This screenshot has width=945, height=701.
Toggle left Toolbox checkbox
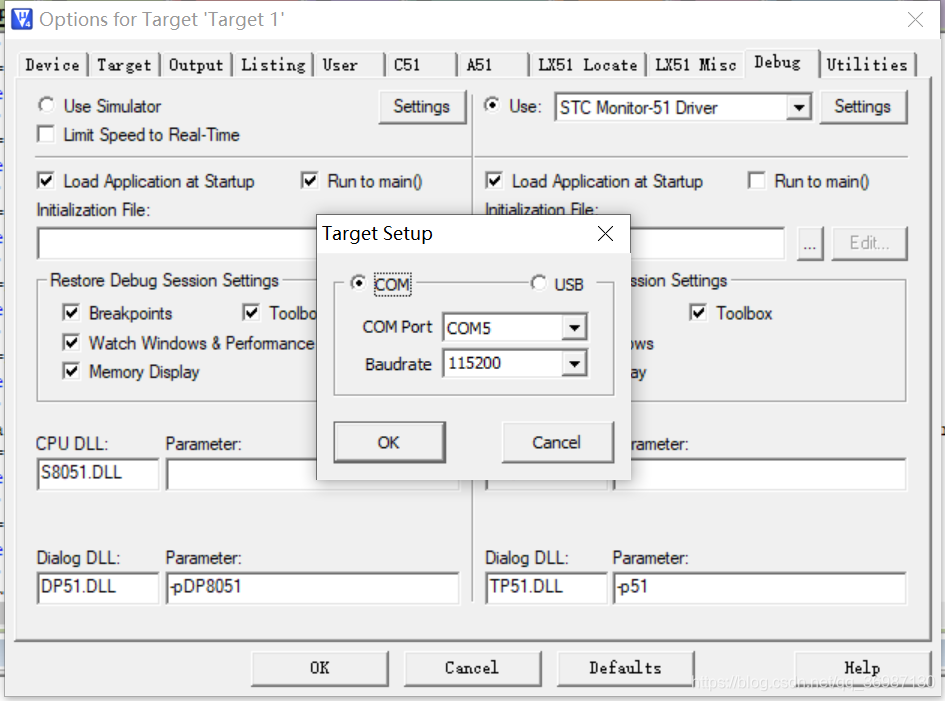pyautogui.click(x=251, y=313)
